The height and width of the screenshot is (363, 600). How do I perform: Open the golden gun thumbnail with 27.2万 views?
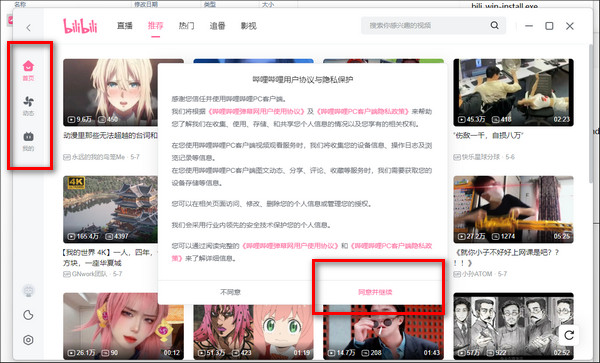coord(514,209)
